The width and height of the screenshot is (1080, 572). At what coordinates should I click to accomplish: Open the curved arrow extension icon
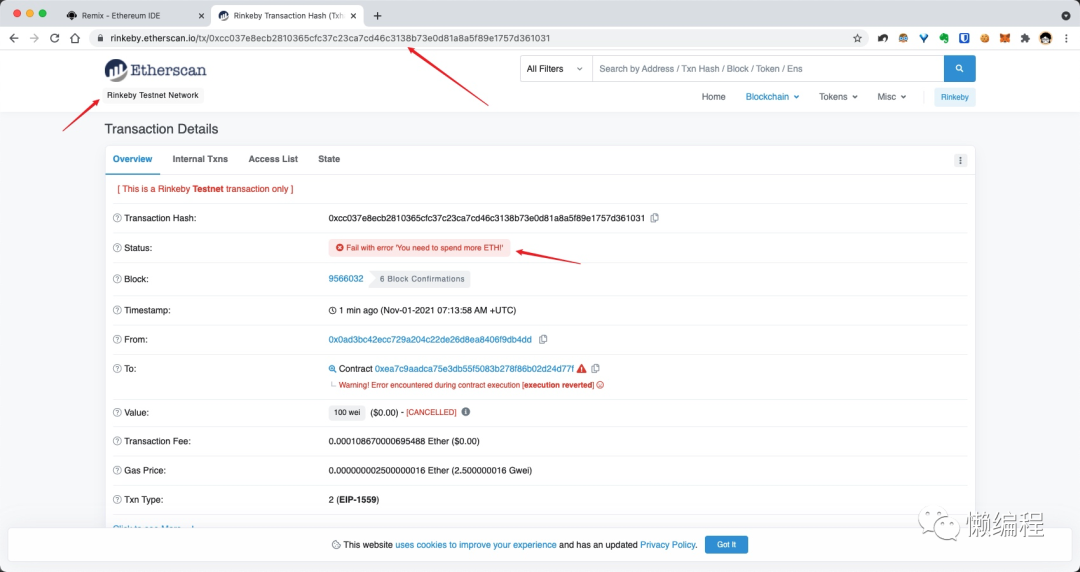click(x=882, y=39)
